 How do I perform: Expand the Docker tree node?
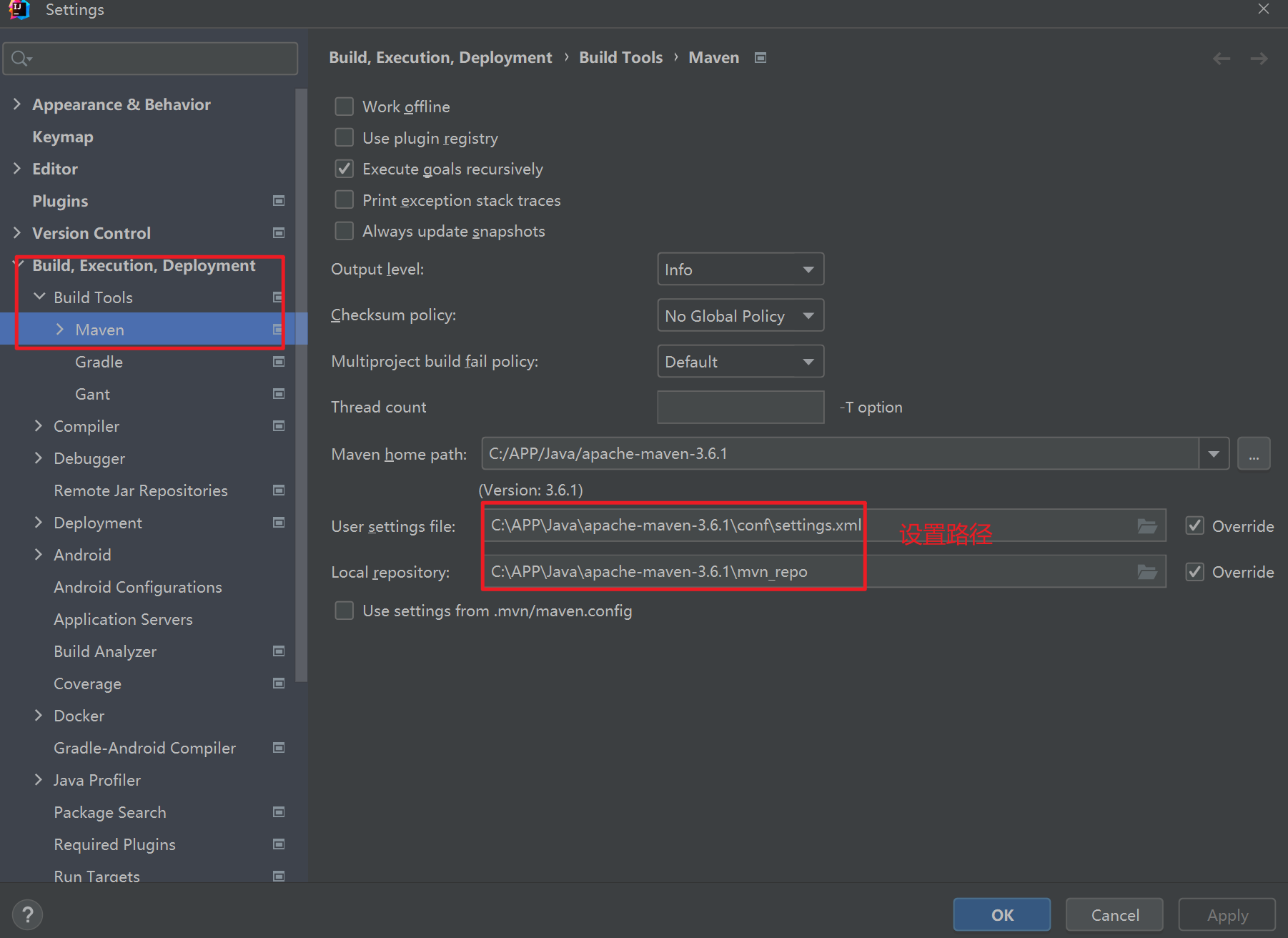coord(39,716)
